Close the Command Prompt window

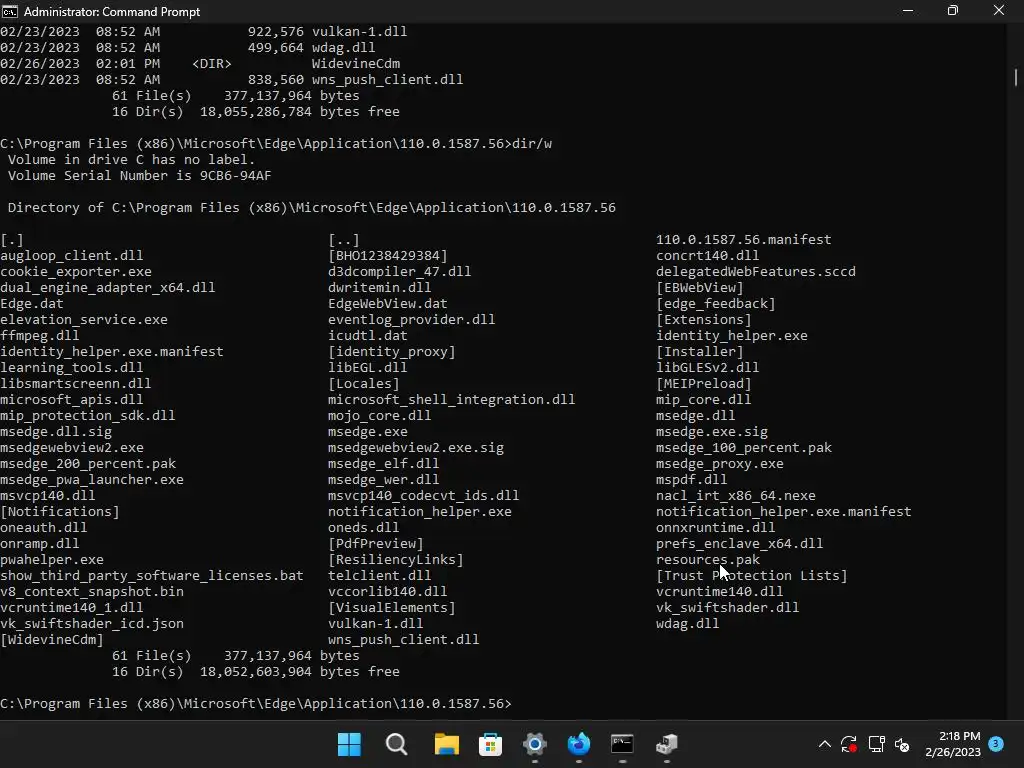pyautogui.click(x=999, y=11)
